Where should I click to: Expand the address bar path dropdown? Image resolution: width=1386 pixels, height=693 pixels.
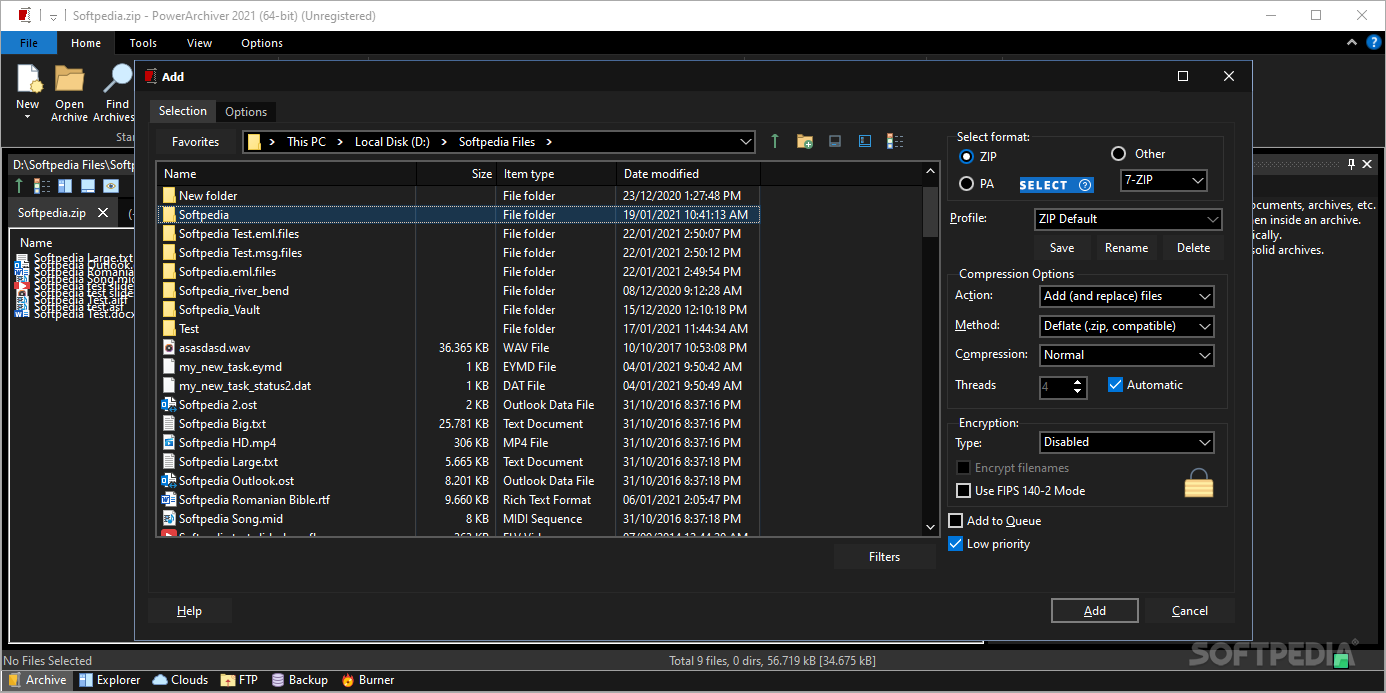(745, 142)
